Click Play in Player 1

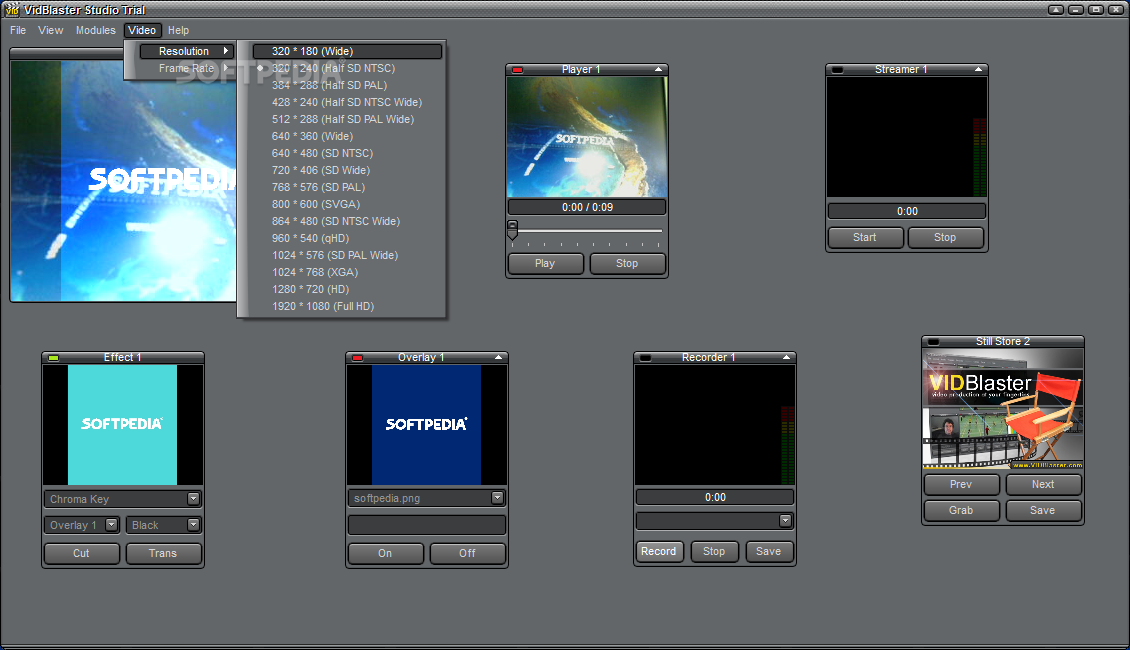(546, 264)
